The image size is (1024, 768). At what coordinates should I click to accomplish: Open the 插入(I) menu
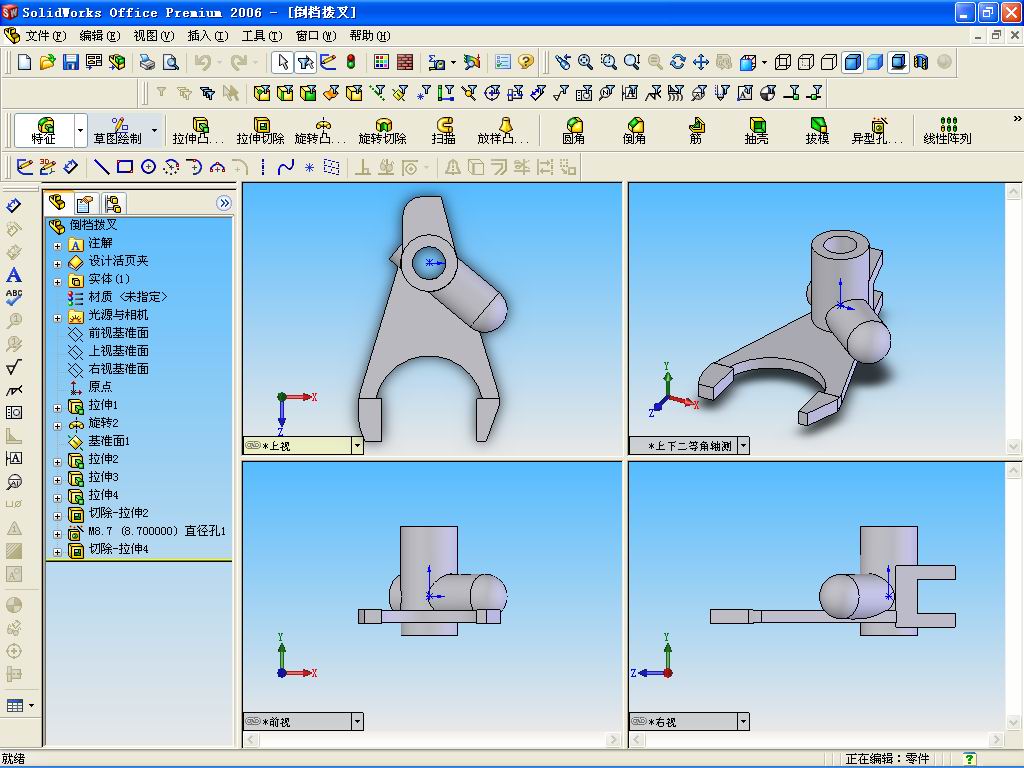[x=208, y=35]
